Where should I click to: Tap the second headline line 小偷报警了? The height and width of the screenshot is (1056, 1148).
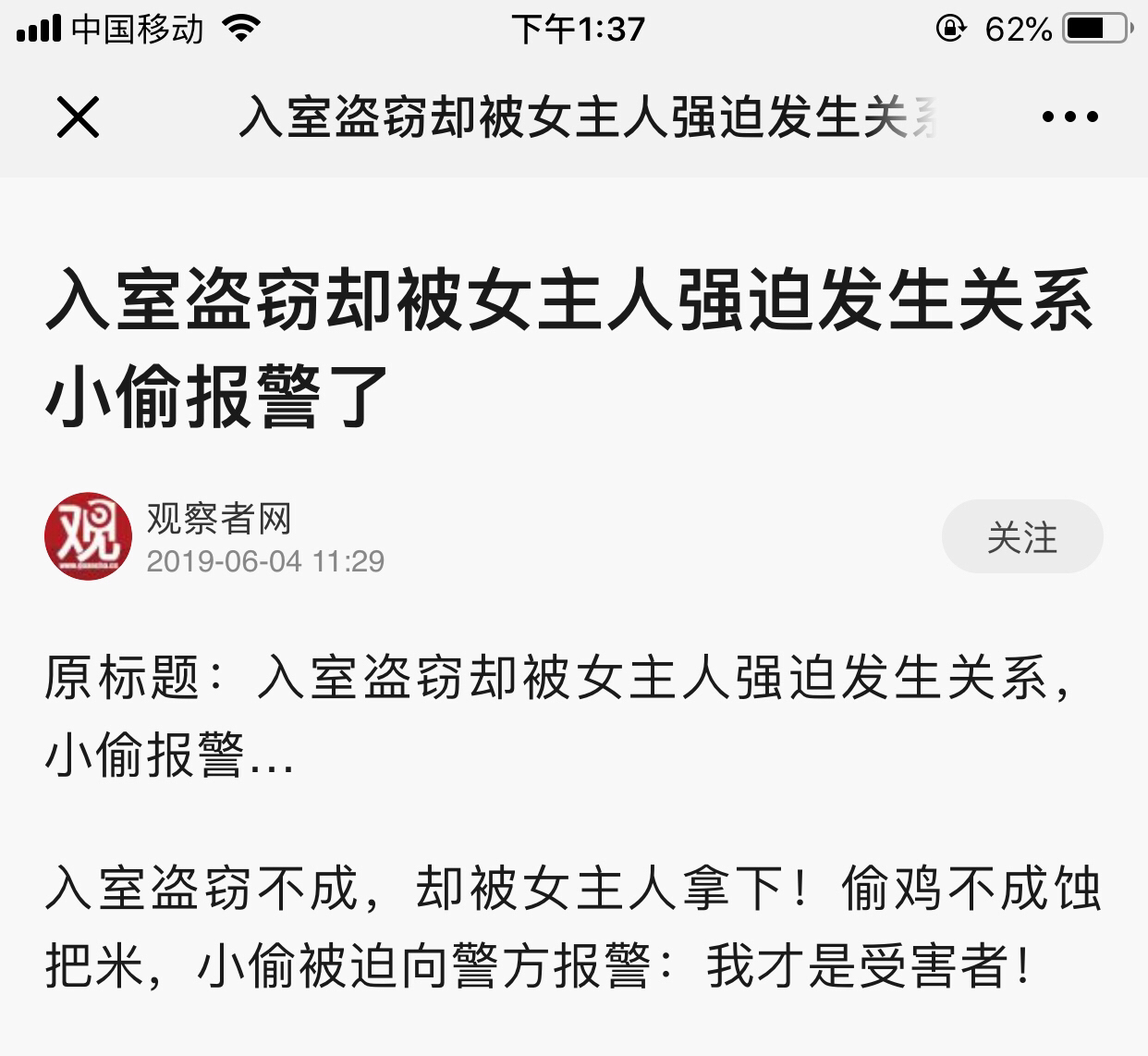[218, 396]
